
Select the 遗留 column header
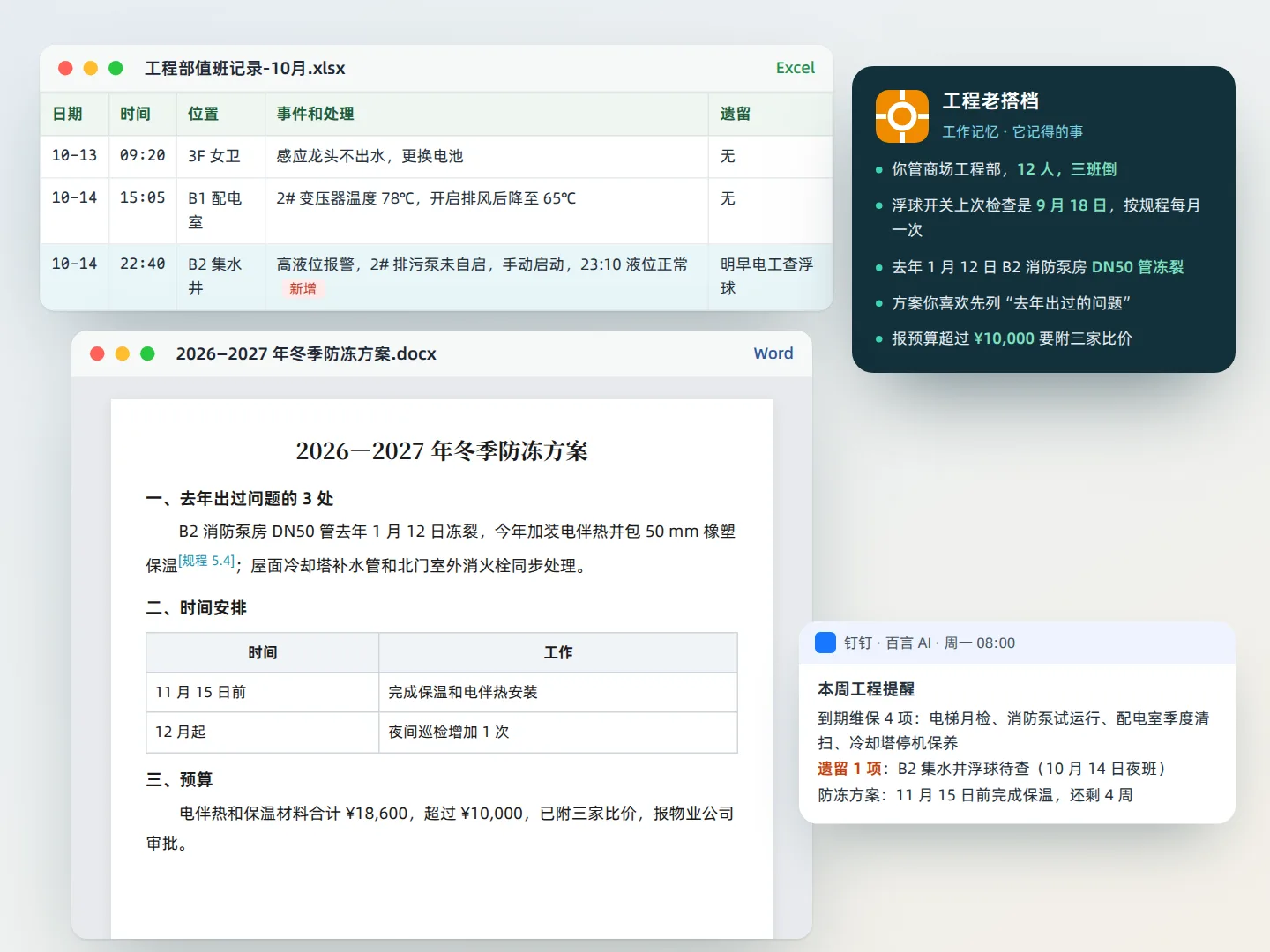click(x=771, y=114)
